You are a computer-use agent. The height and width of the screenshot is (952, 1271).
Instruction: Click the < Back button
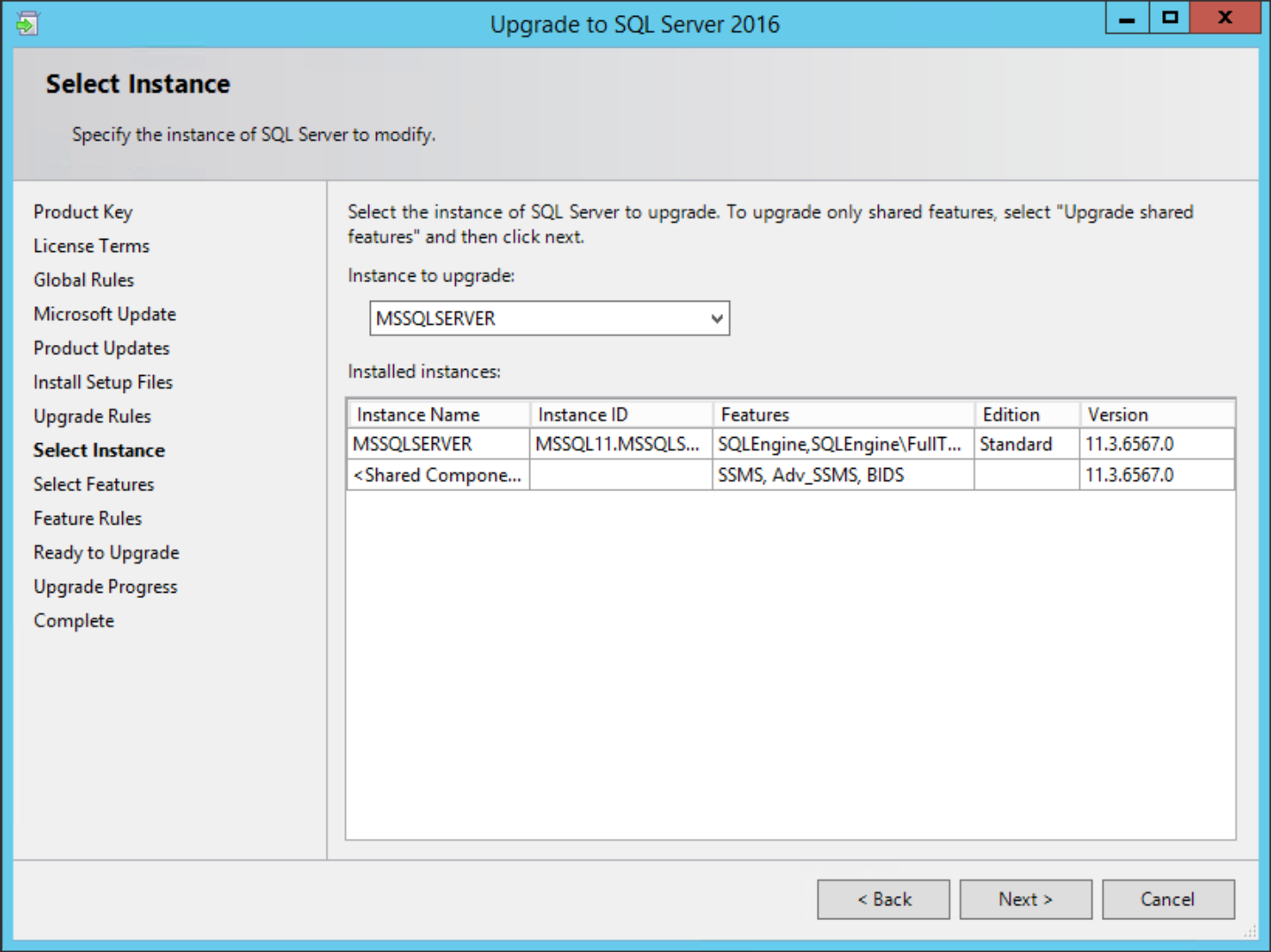click(x=883, y=899)
